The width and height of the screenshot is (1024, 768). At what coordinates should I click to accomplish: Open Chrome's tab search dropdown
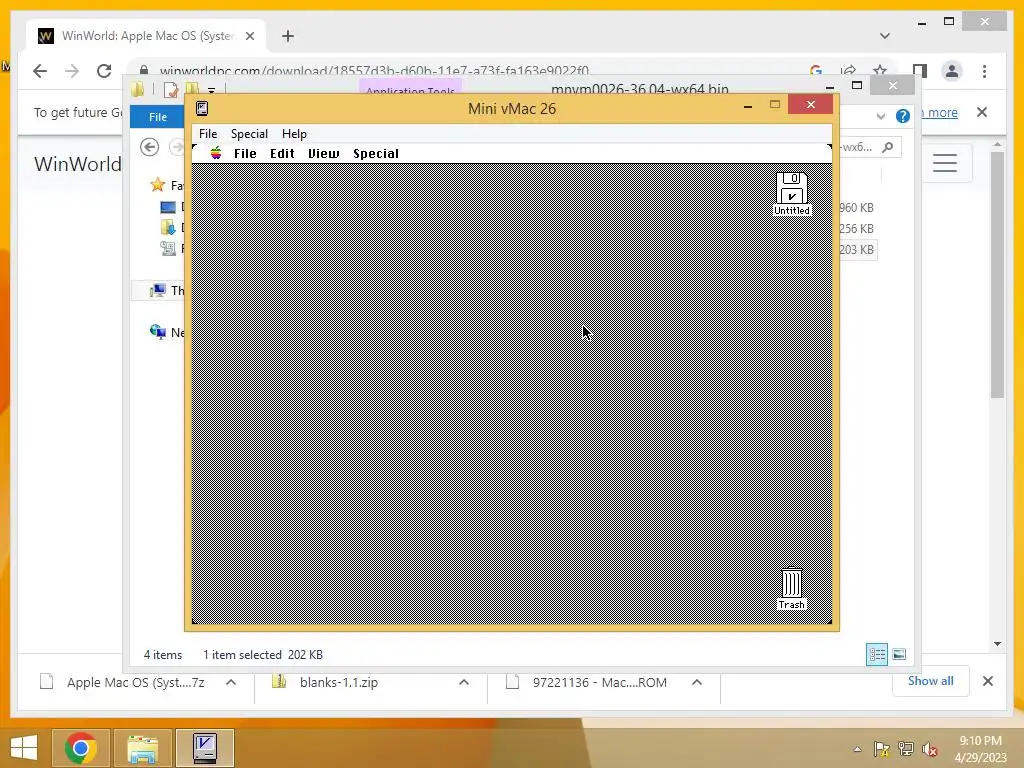tap(884, 36)
